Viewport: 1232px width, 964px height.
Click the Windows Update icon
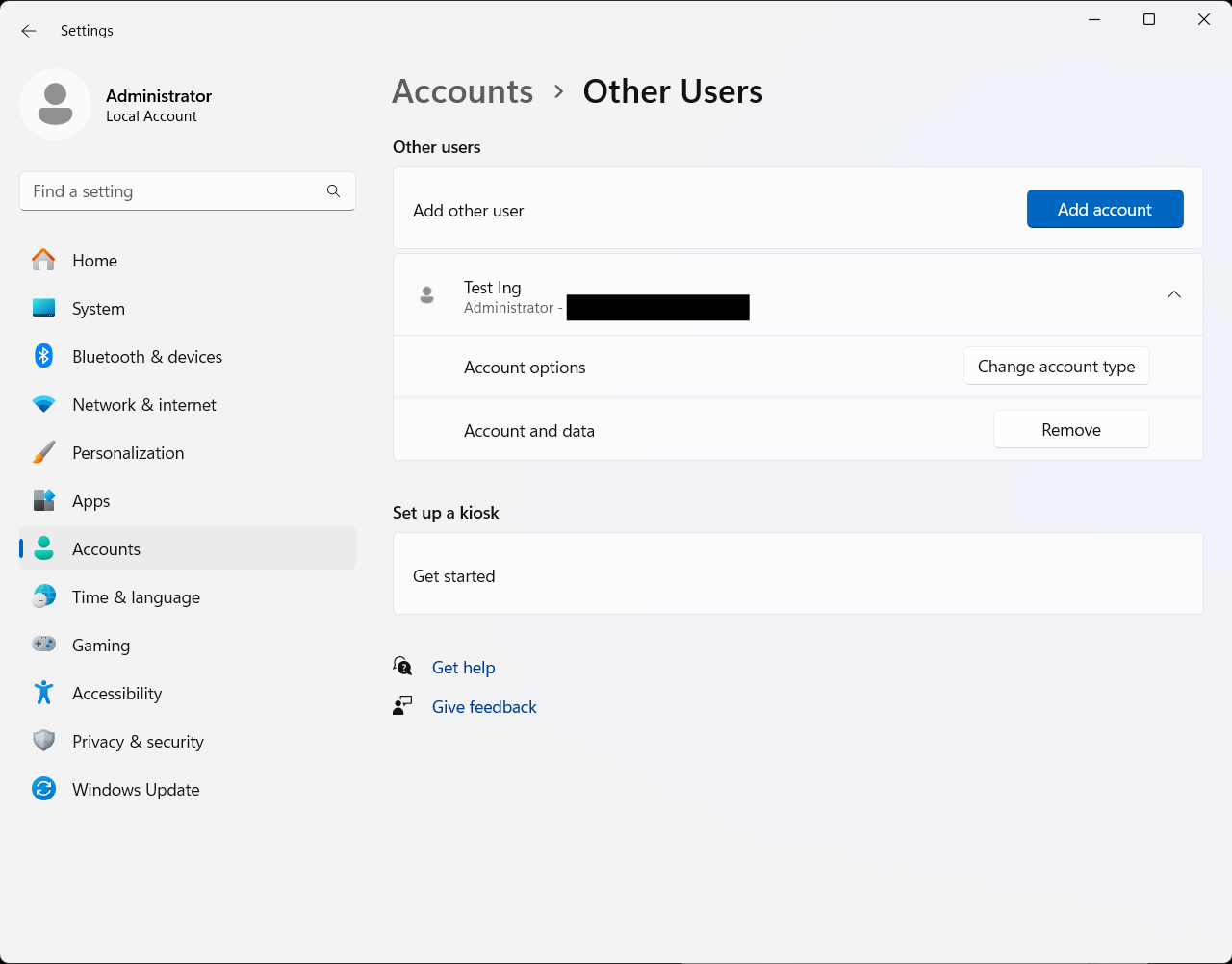point(43,790)
